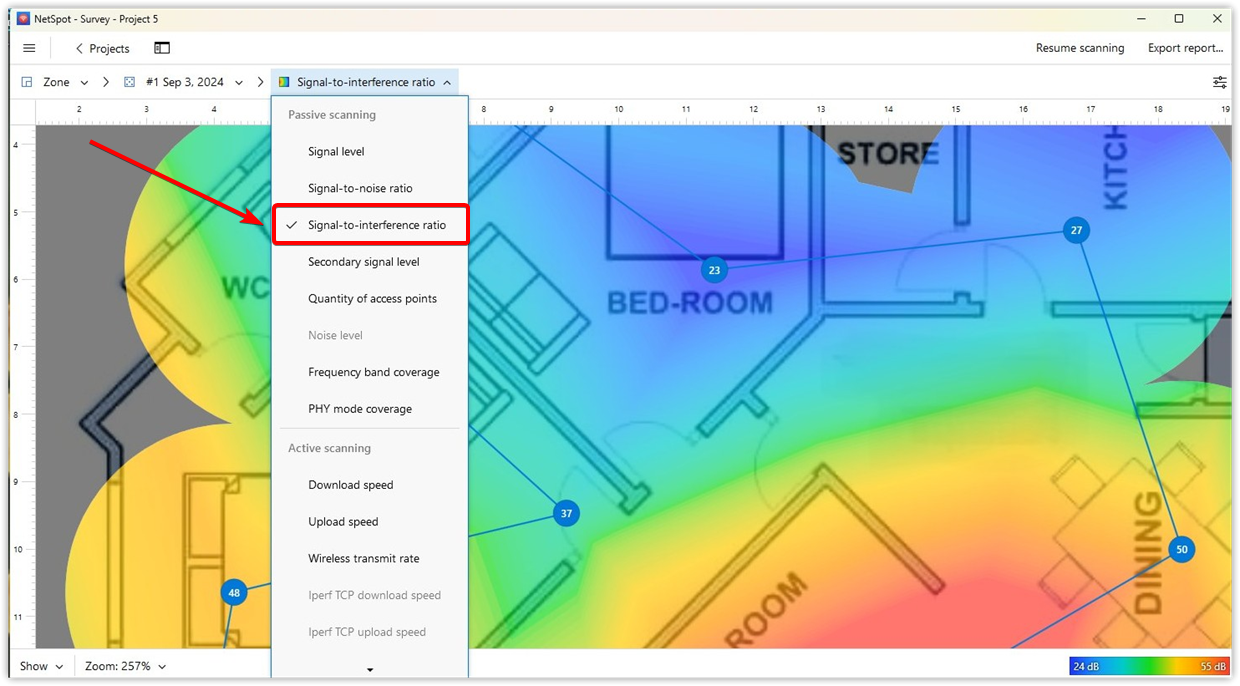Screen dimensions: 1240x686
Task: Switch heatmap to Quantity of access points
Action: 371,298
